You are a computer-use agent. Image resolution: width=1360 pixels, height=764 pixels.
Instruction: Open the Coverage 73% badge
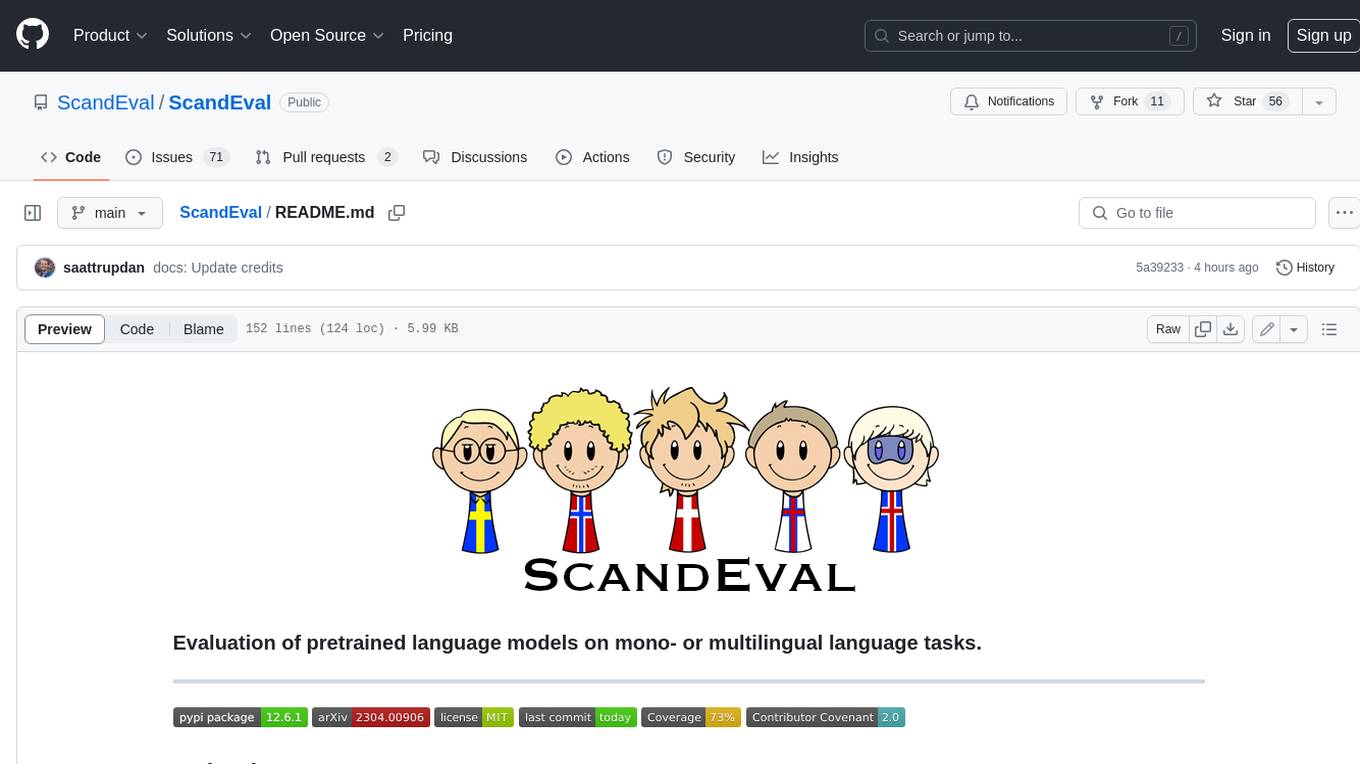click(691, 717)
